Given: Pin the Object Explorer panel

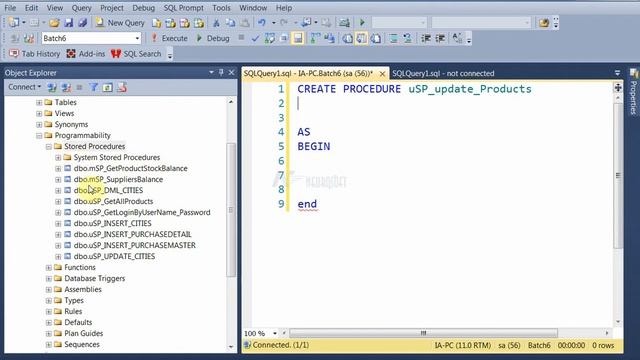Looking at the screenshot, I should pyautogui.click(x=221, y=72).
